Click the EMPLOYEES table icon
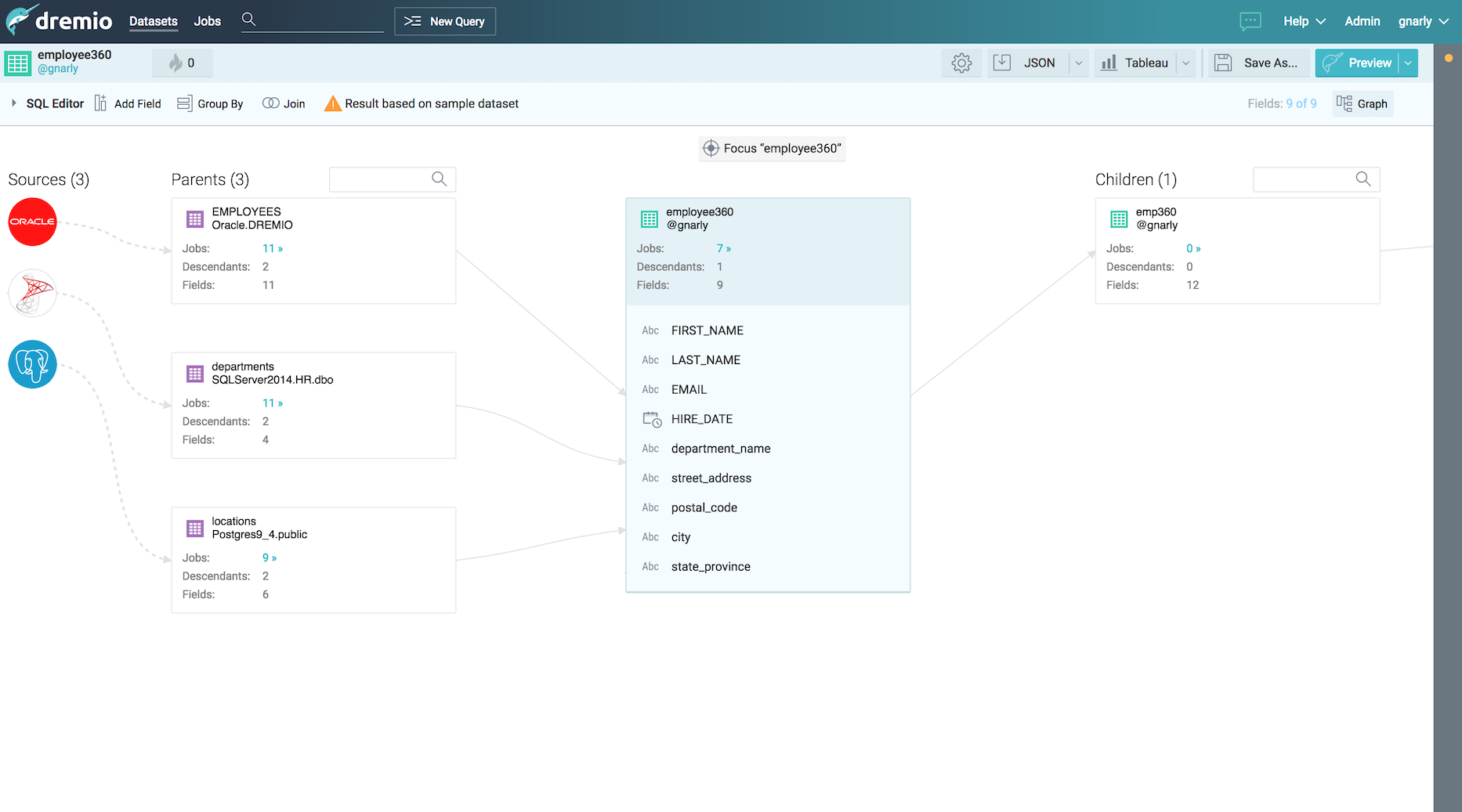This screenshot has height=812, width=1462. pos(195,219)
